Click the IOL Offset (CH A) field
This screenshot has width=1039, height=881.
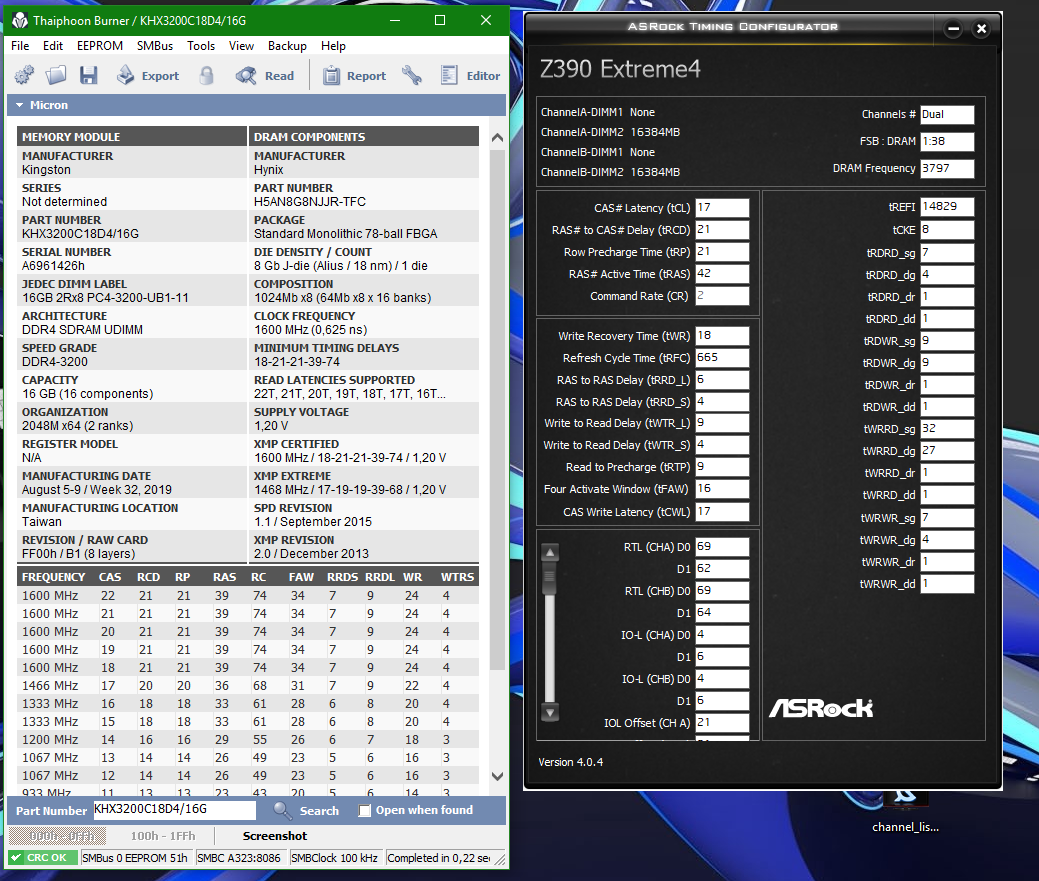tap(722, 723)
